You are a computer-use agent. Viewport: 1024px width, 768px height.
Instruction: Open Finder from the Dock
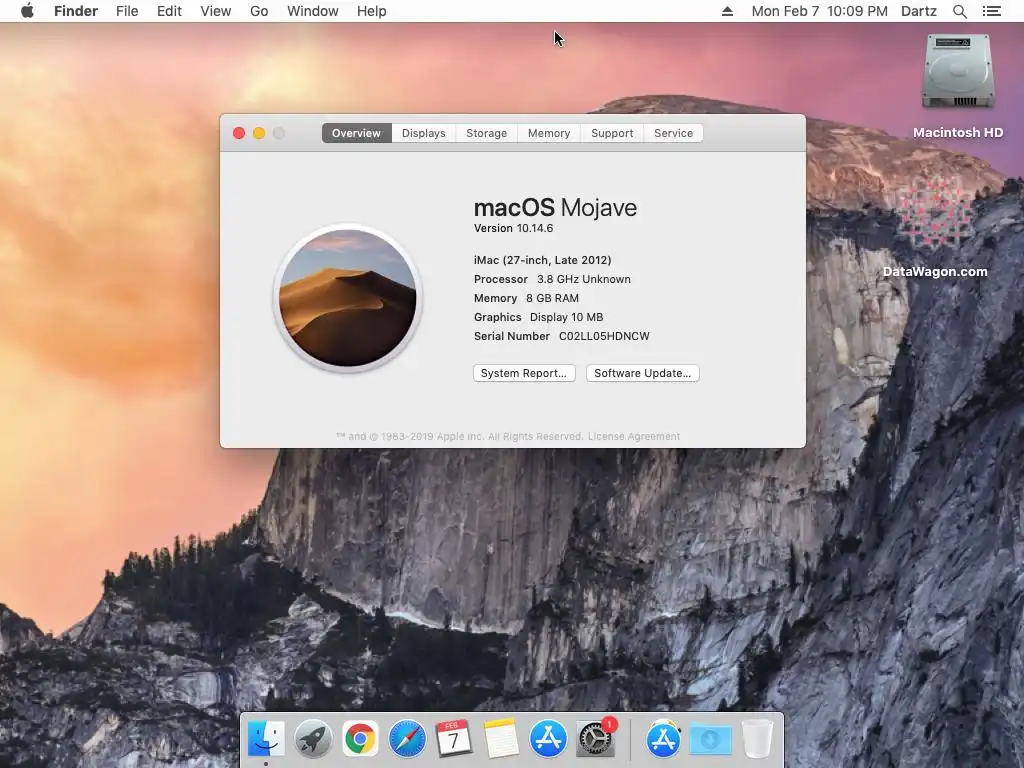(x=266, y=739)
